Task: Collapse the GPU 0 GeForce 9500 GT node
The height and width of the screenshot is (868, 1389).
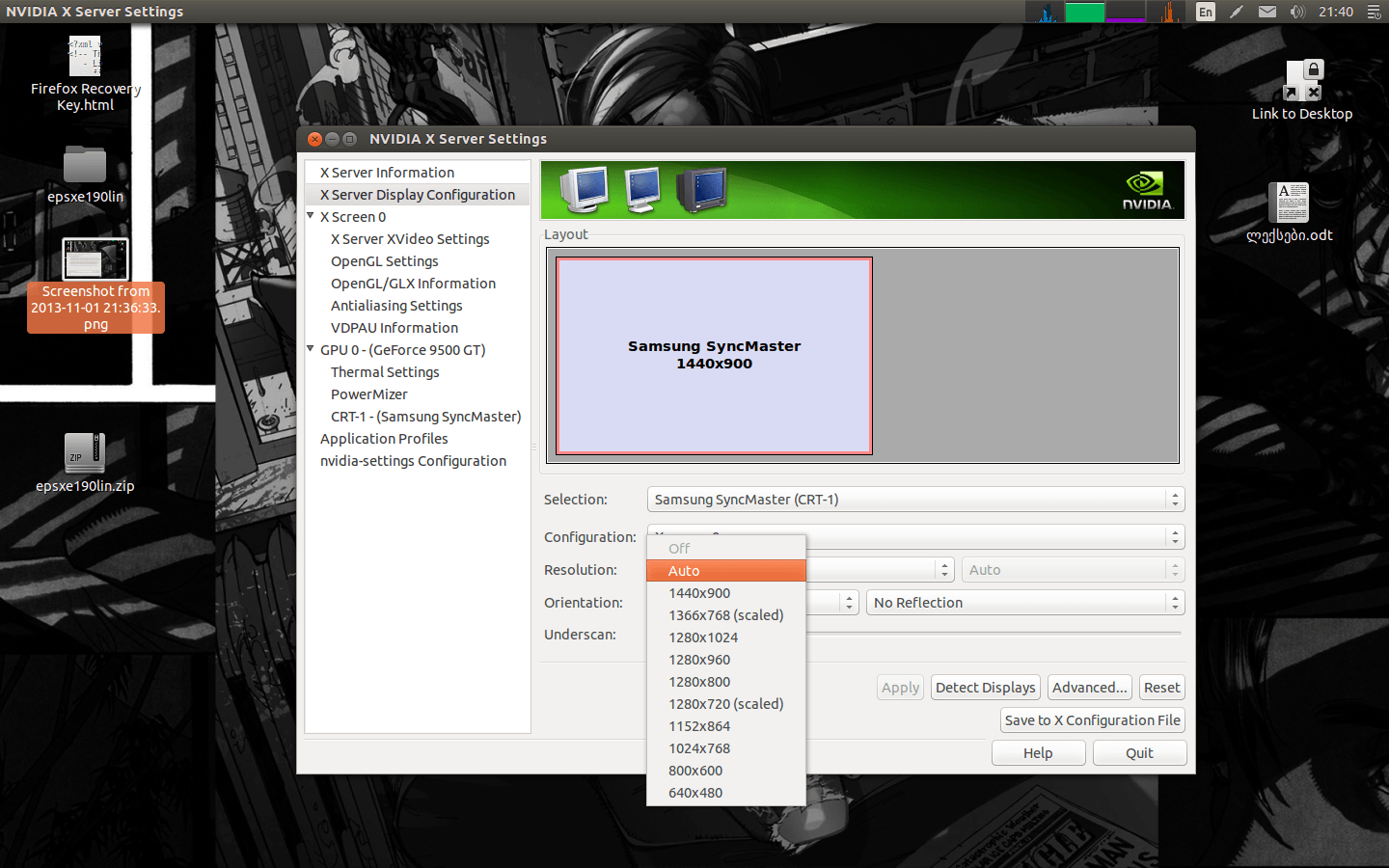Action: pyautogui.click(x=311, y=349)
